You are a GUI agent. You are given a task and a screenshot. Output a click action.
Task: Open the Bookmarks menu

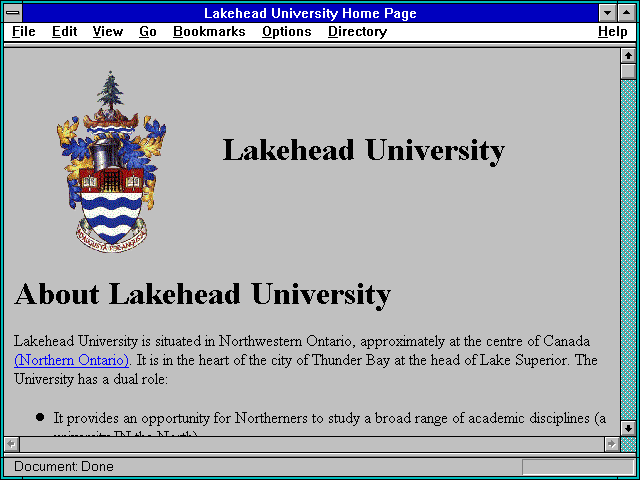tap(209, 32)
